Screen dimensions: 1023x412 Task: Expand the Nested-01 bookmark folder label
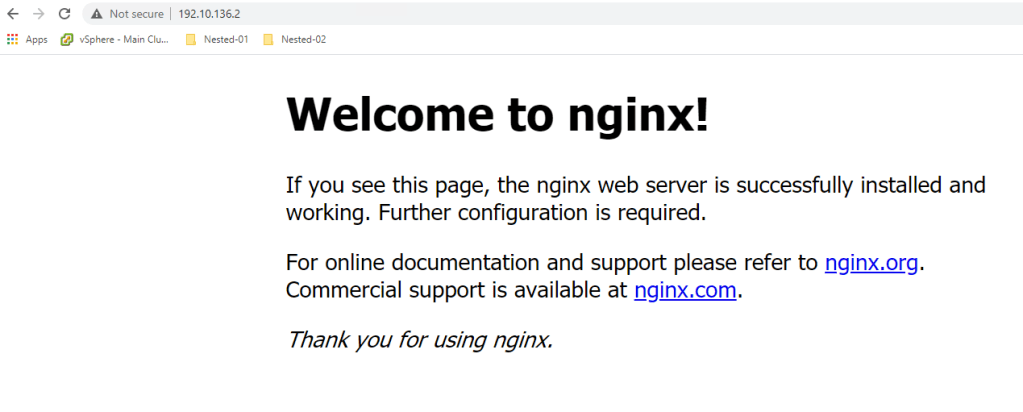[226, 40]
